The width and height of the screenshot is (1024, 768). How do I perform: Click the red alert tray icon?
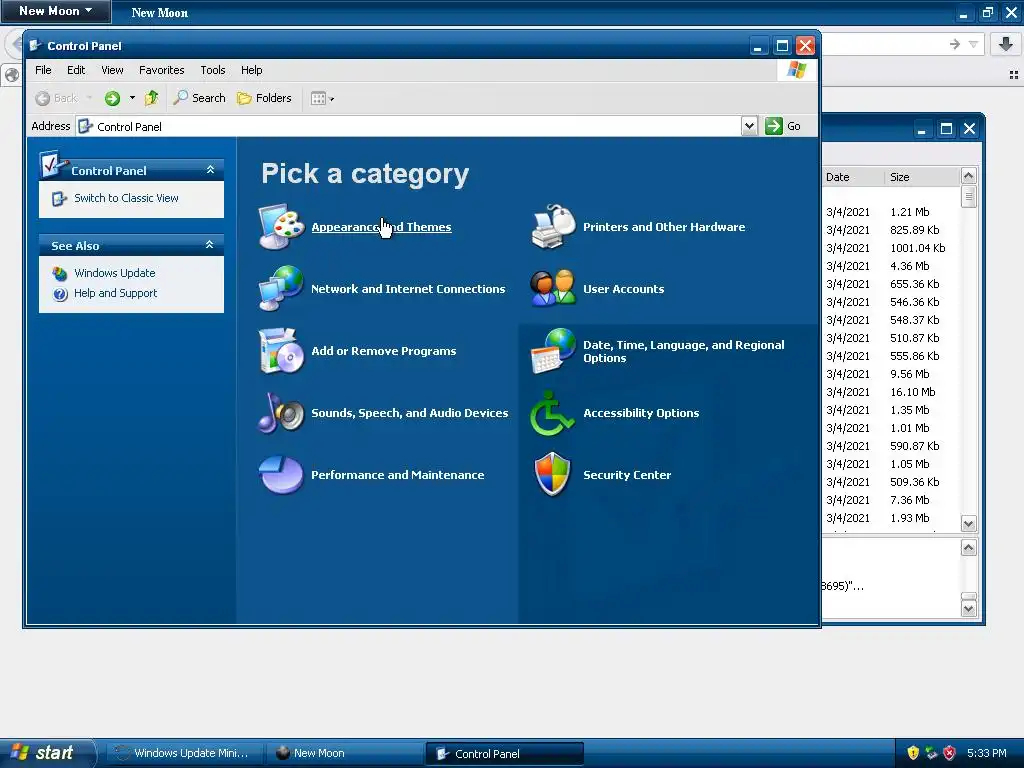point(950,753)
